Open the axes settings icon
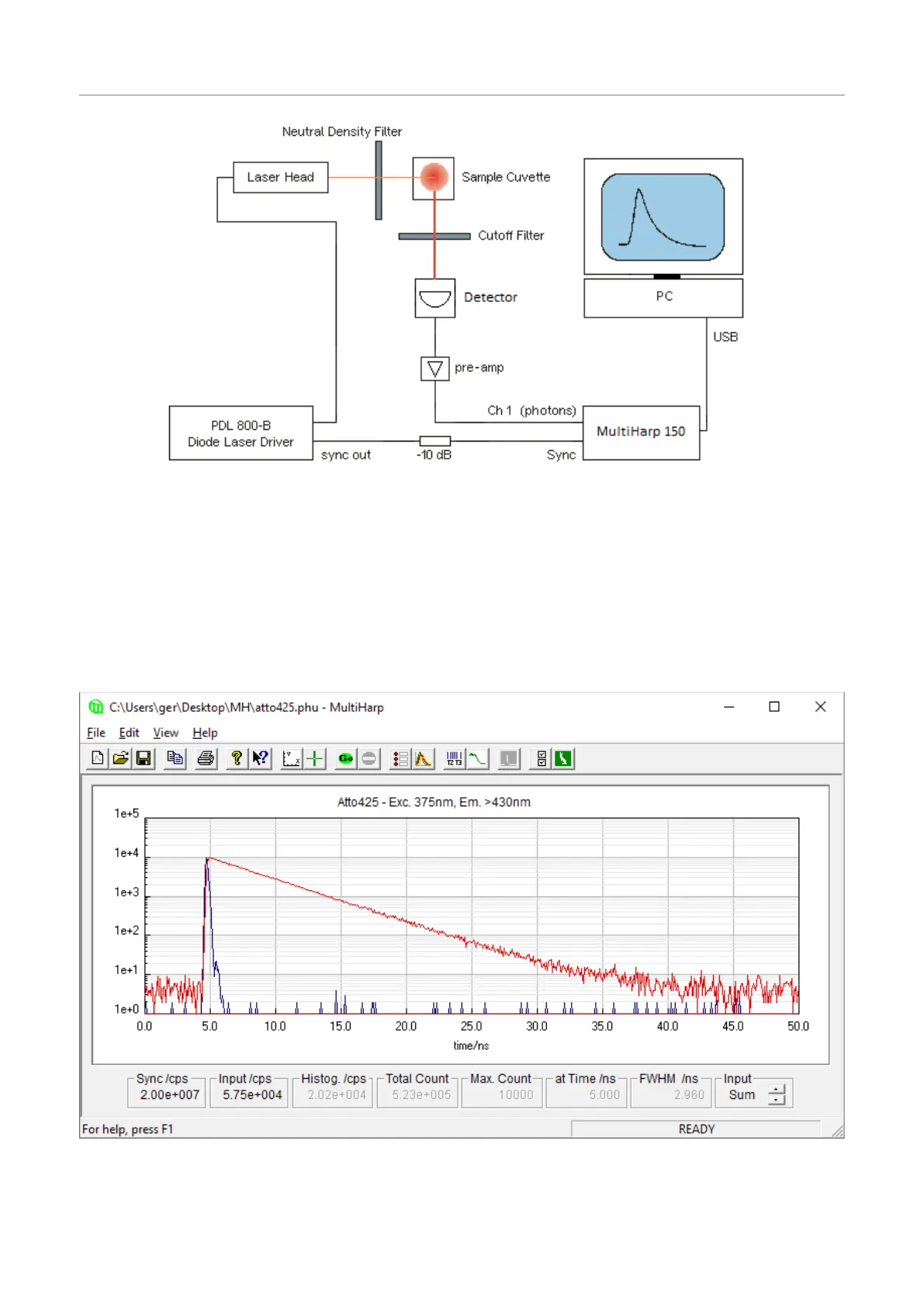The image size is (924, 1307). (291, 758)
